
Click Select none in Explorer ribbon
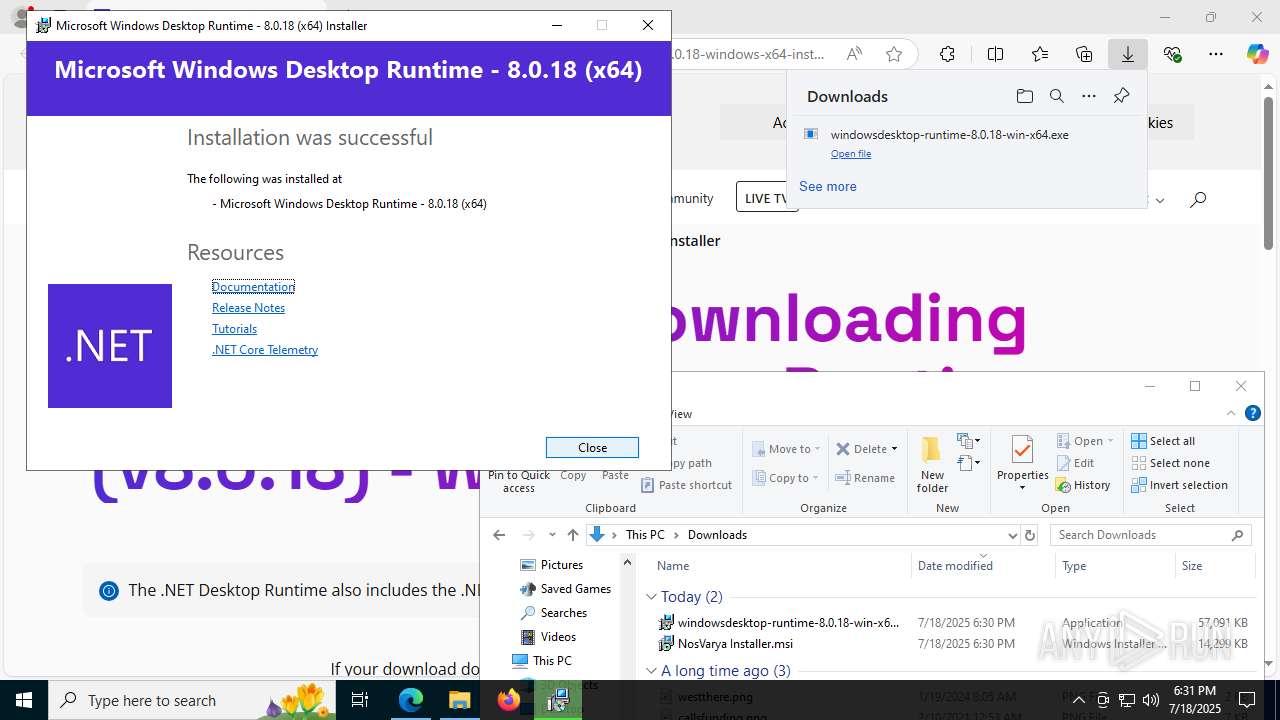click(1170, 463)
